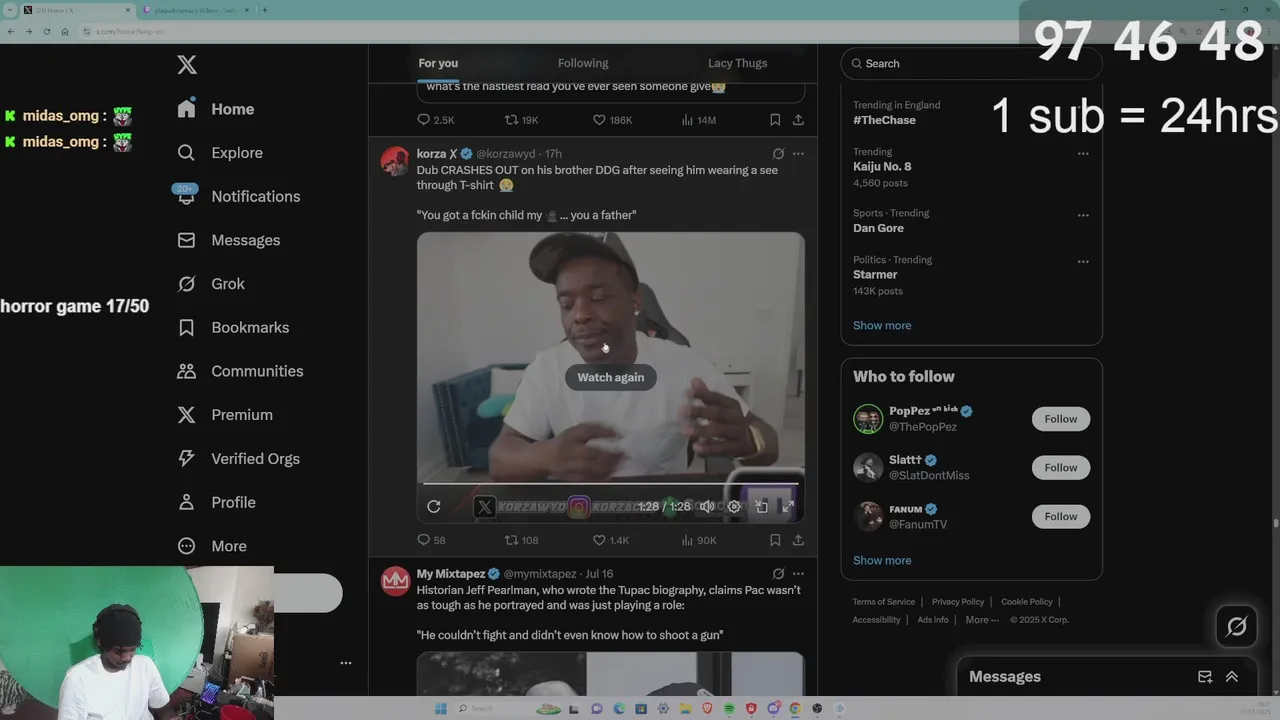This screenshot has width=1280, height=720.
Task: Open the footer More dropdown
Action: click(982, 620)
